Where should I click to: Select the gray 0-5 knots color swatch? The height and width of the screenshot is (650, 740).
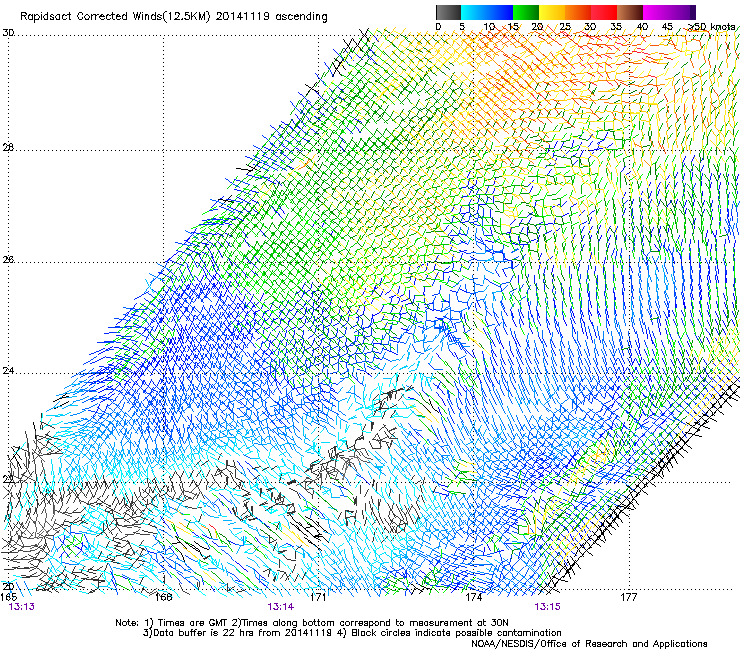click(x=448, y=12)
